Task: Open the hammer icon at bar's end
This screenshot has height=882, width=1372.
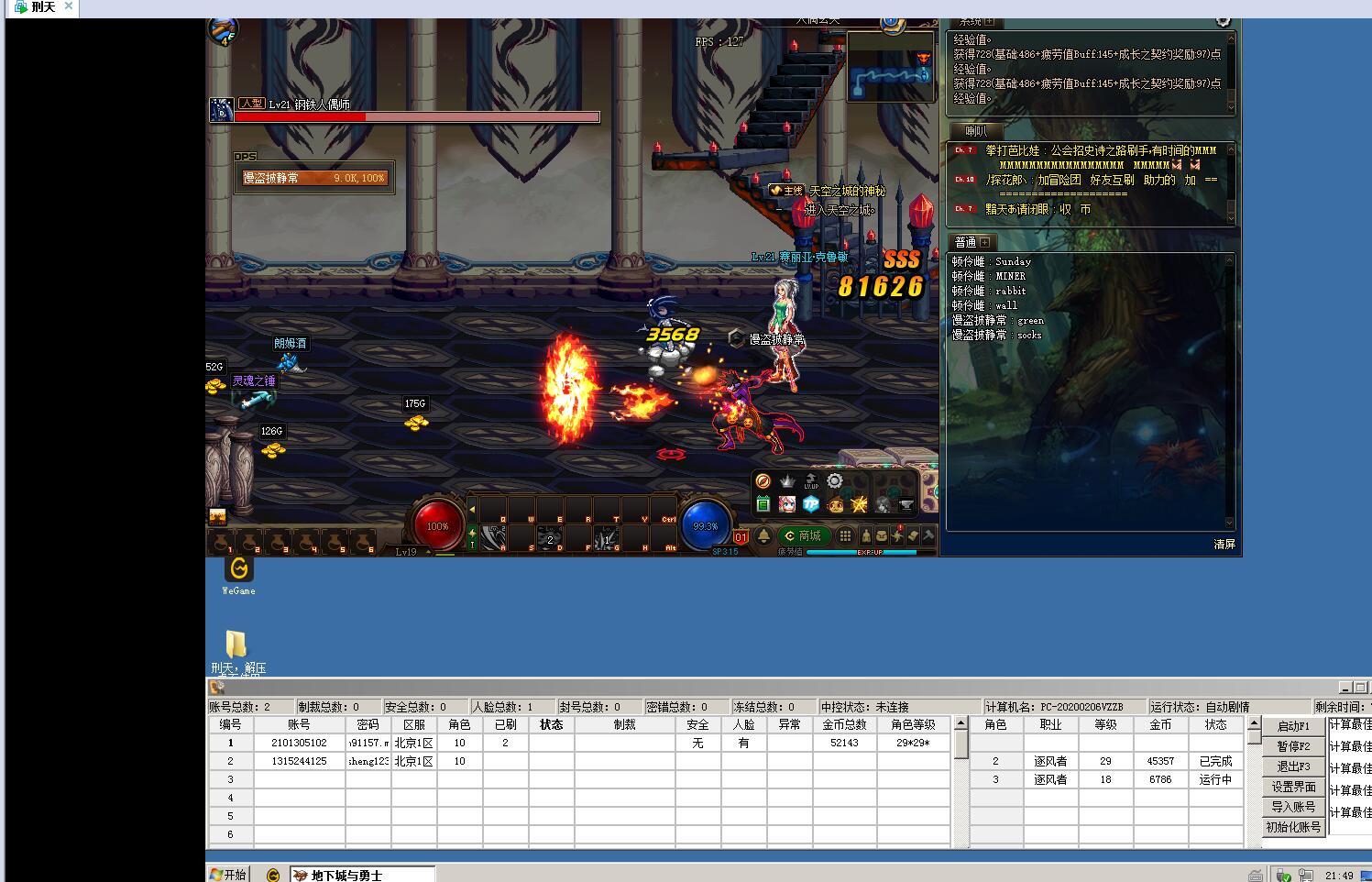Action: coord(928,535)
